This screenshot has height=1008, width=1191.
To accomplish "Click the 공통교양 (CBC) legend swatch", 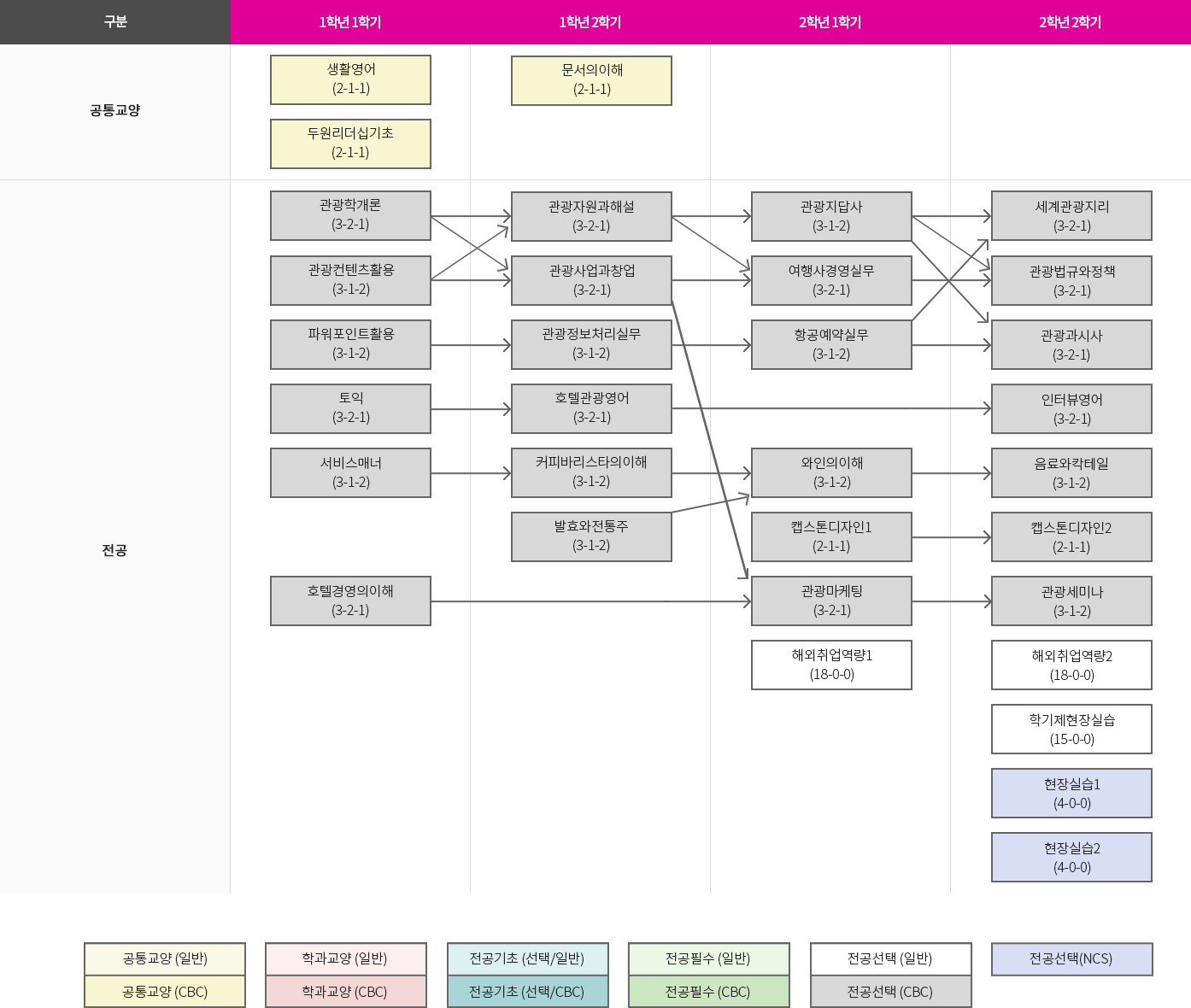I will (165, 992).
